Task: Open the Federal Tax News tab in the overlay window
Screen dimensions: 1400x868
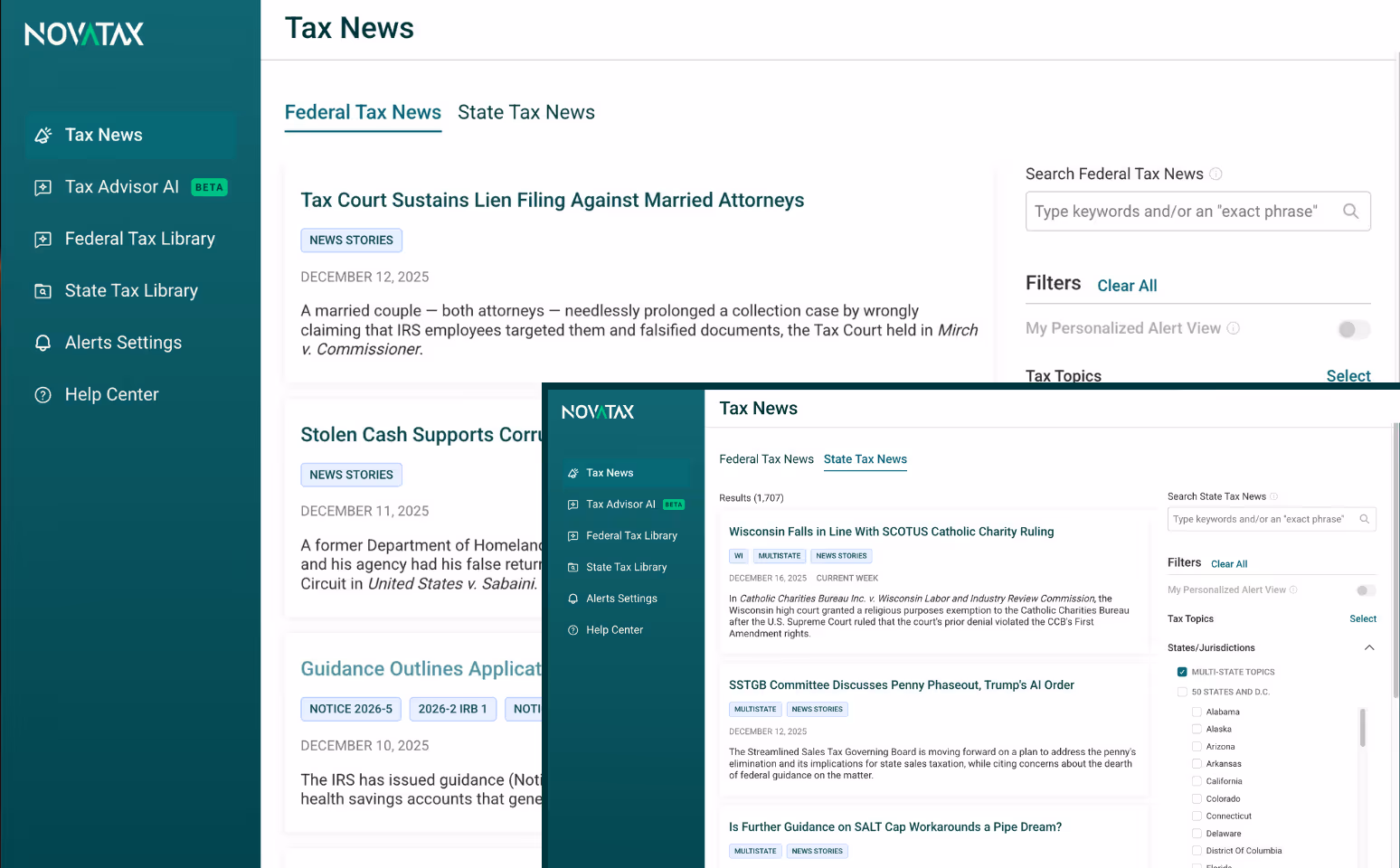Action: [x=766, y=459]
